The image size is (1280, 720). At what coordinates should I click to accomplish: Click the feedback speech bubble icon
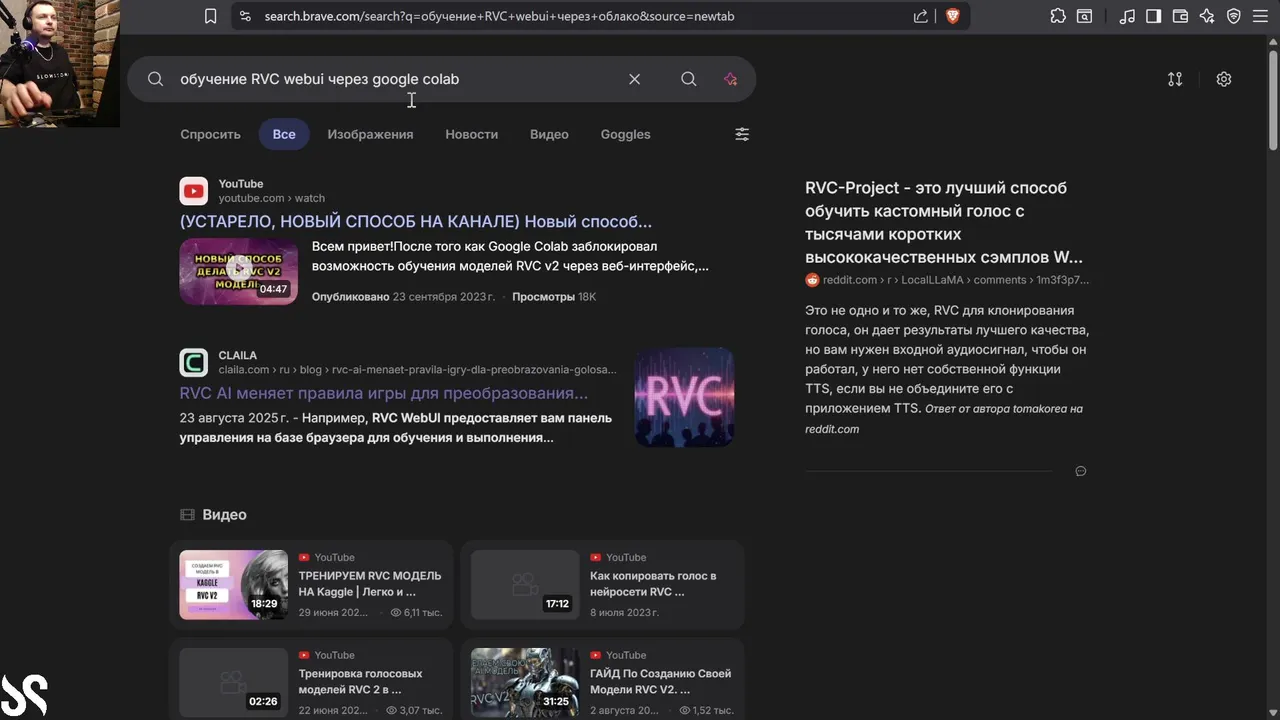(1080, 471)
